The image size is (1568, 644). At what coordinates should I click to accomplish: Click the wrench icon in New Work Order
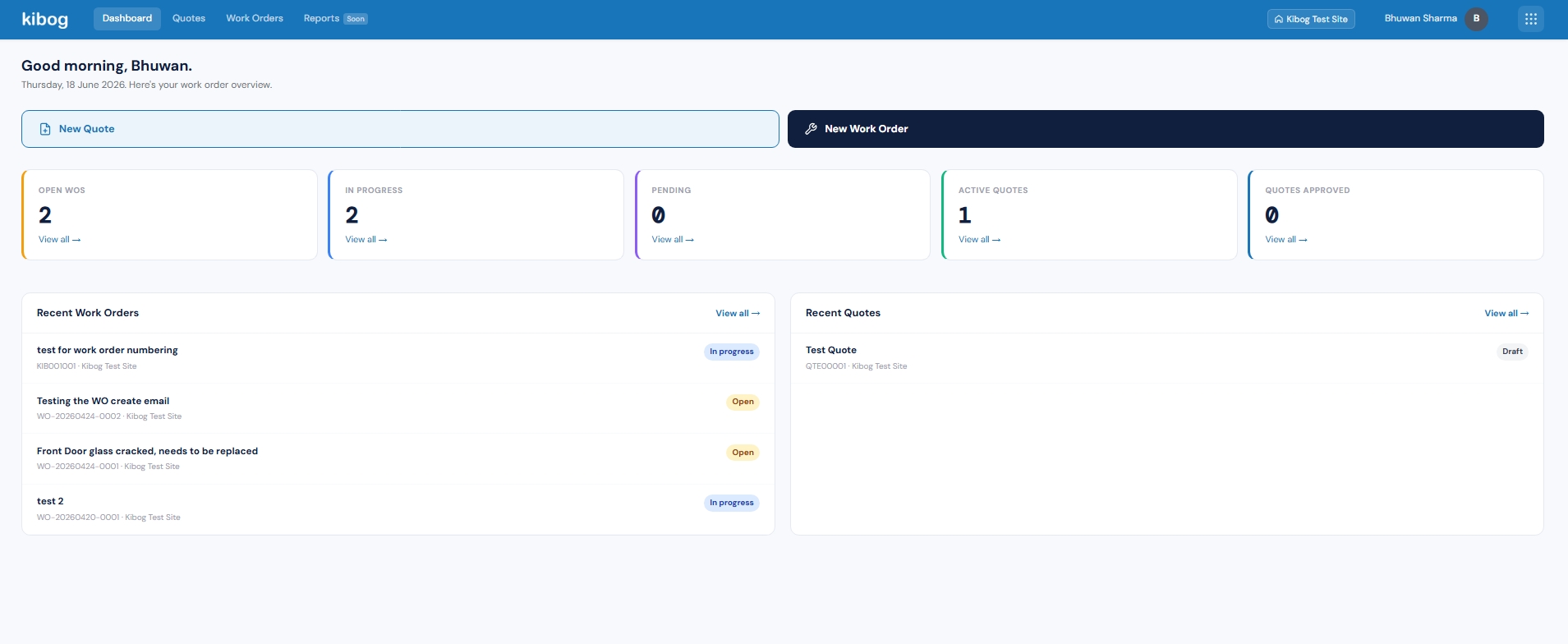coord(811,129)
